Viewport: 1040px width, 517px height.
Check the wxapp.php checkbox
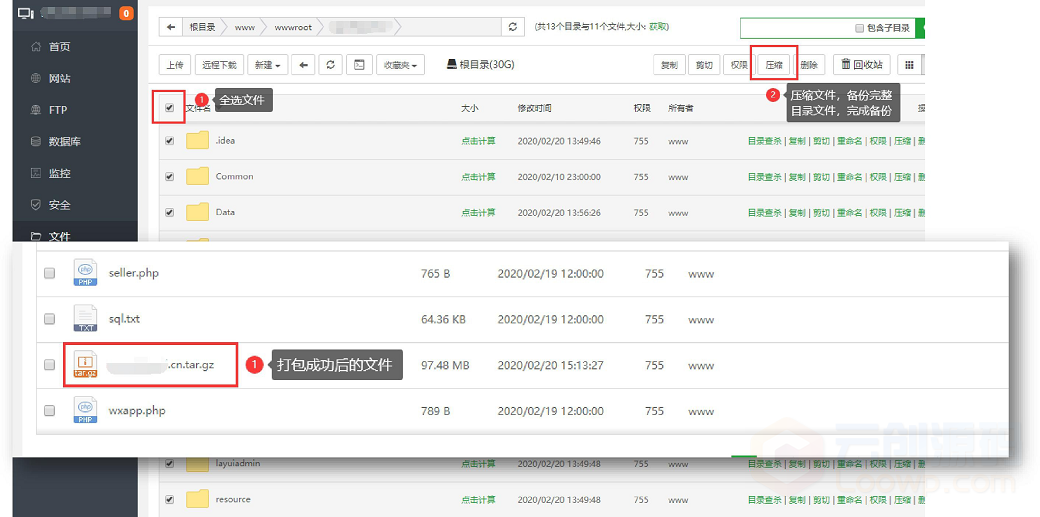coord(49,411)
